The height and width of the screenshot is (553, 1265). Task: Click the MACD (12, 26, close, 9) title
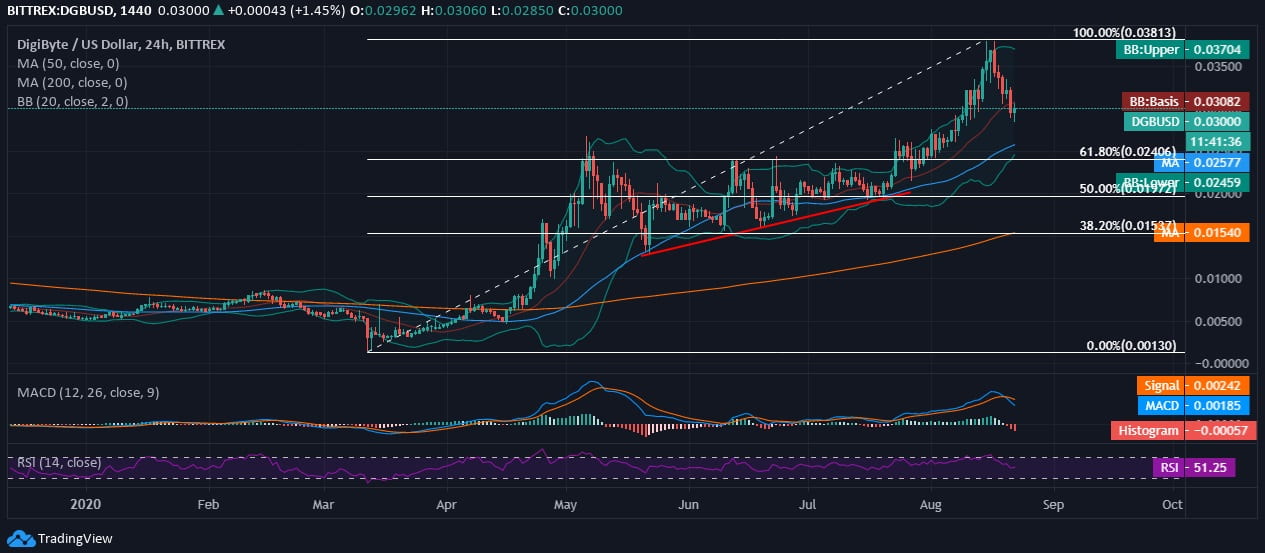pos(88,392)
